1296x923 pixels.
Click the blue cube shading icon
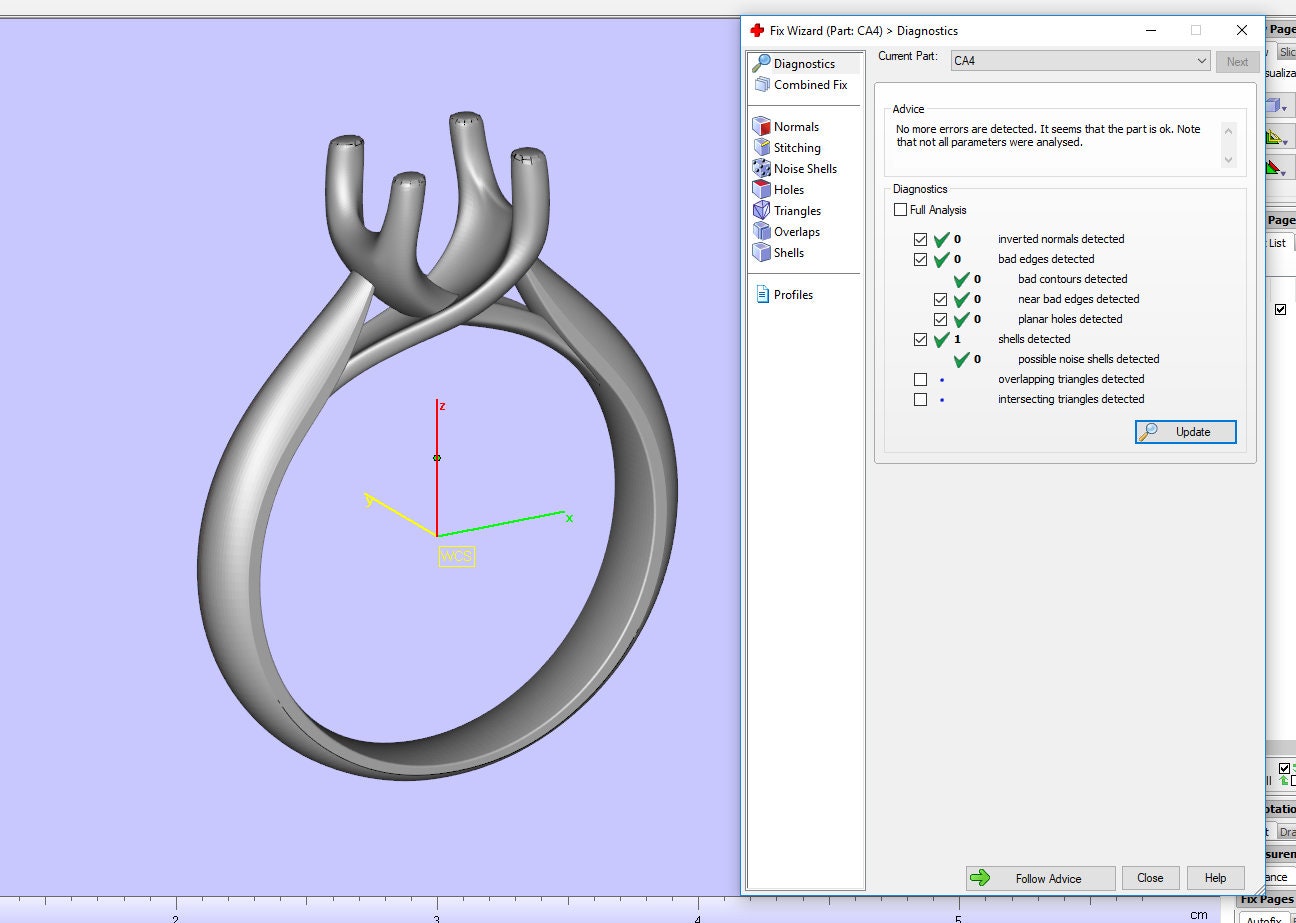pyautogui.click(x=1272, y=105)
